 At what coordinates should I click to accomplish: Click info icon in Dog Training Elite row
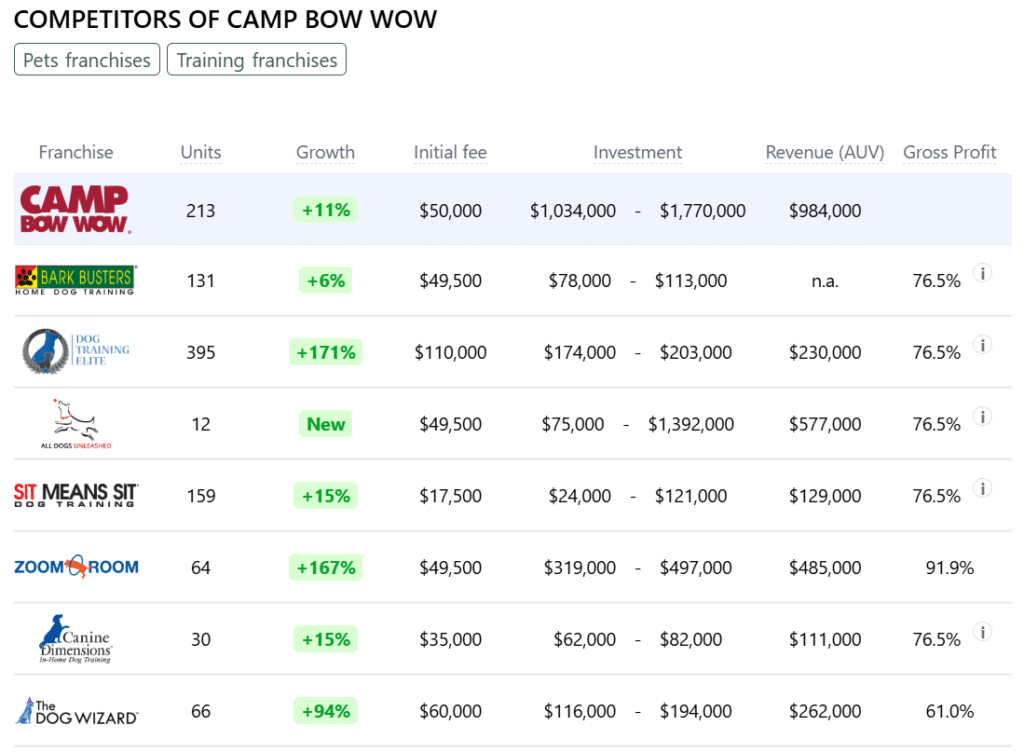pyautogui.click(x=983, y=345)
